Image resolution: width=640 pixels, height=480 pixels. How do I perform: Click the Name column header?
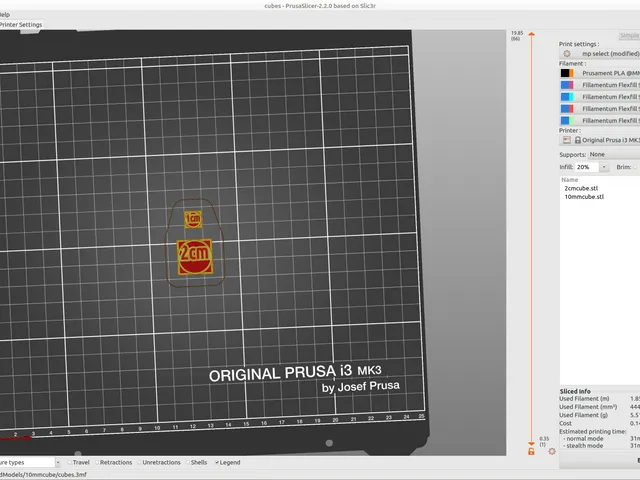pos(569,180)
